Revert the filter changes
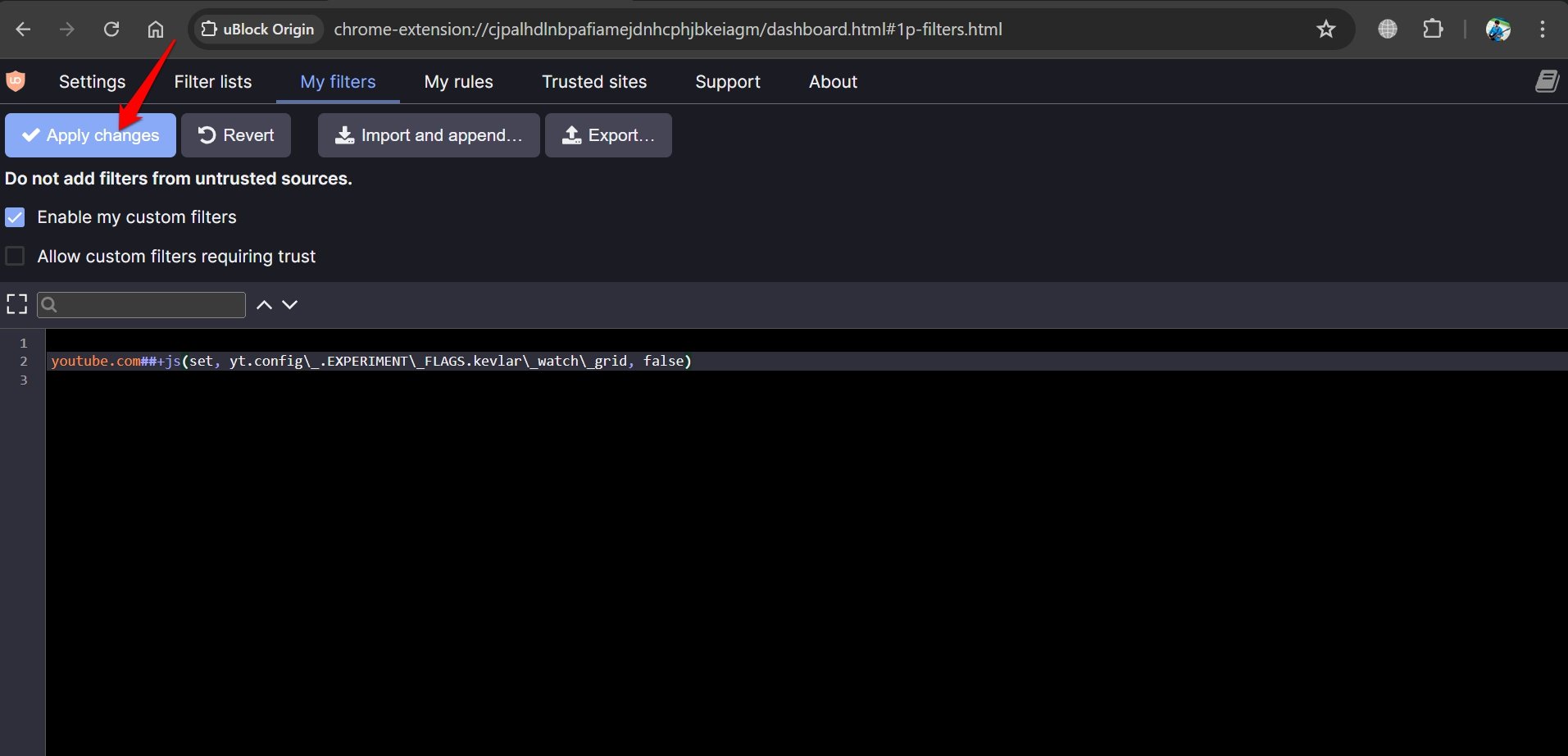 click(x=236, y=135)
